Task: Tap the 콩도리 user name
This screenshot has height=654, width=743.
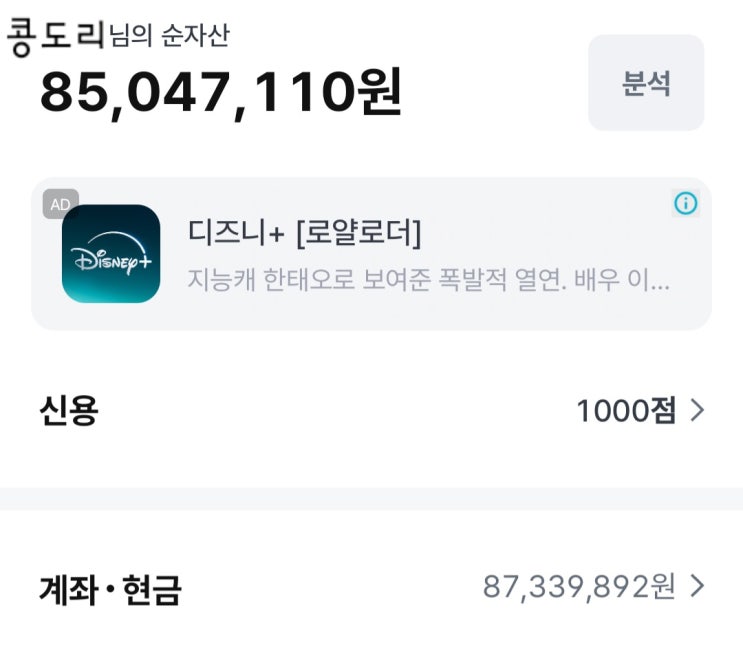Action: pos(55,37)
